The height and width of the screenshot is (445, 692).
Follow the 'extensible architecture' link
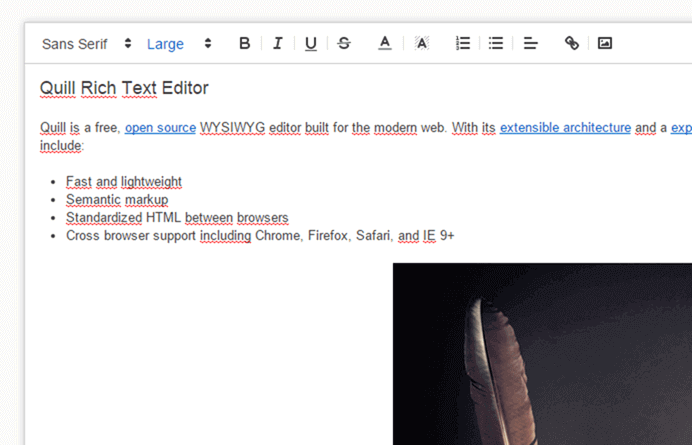click(565, 128)
